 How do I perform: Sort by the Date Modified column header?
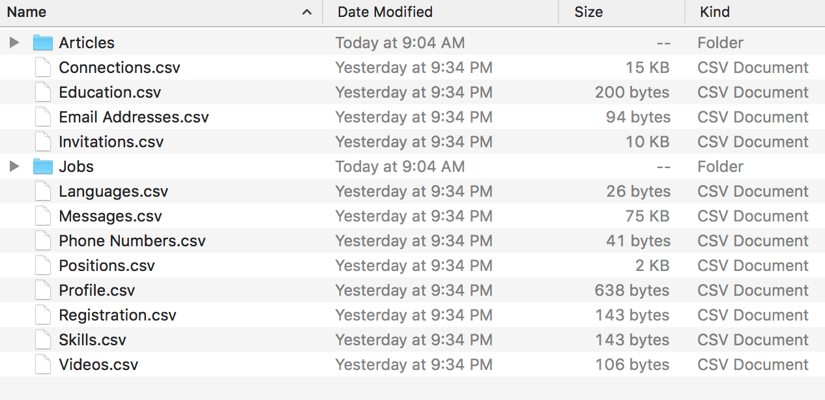point(385,12)
